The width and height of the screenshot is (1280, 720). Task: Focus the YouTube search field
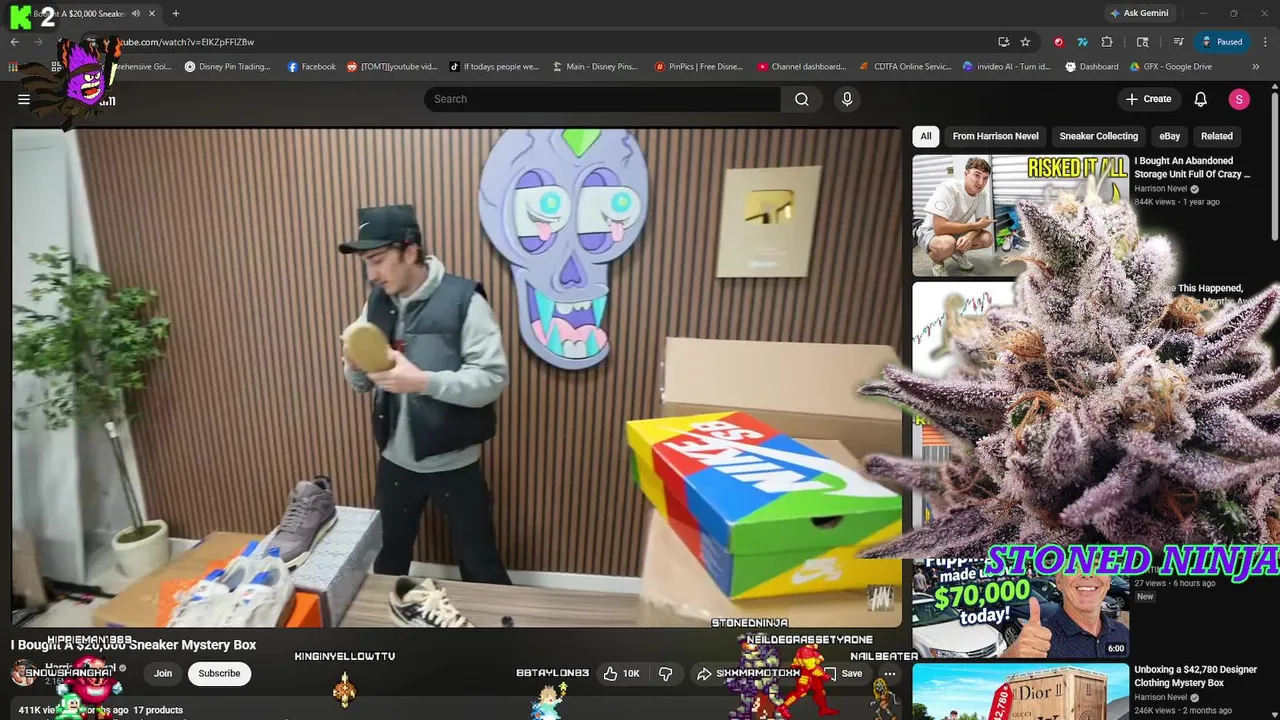(602, 99)
